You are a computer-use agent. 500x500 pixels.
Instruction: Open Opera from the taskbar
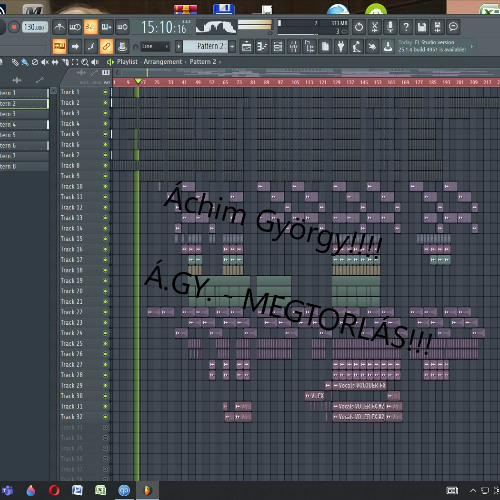54,491
